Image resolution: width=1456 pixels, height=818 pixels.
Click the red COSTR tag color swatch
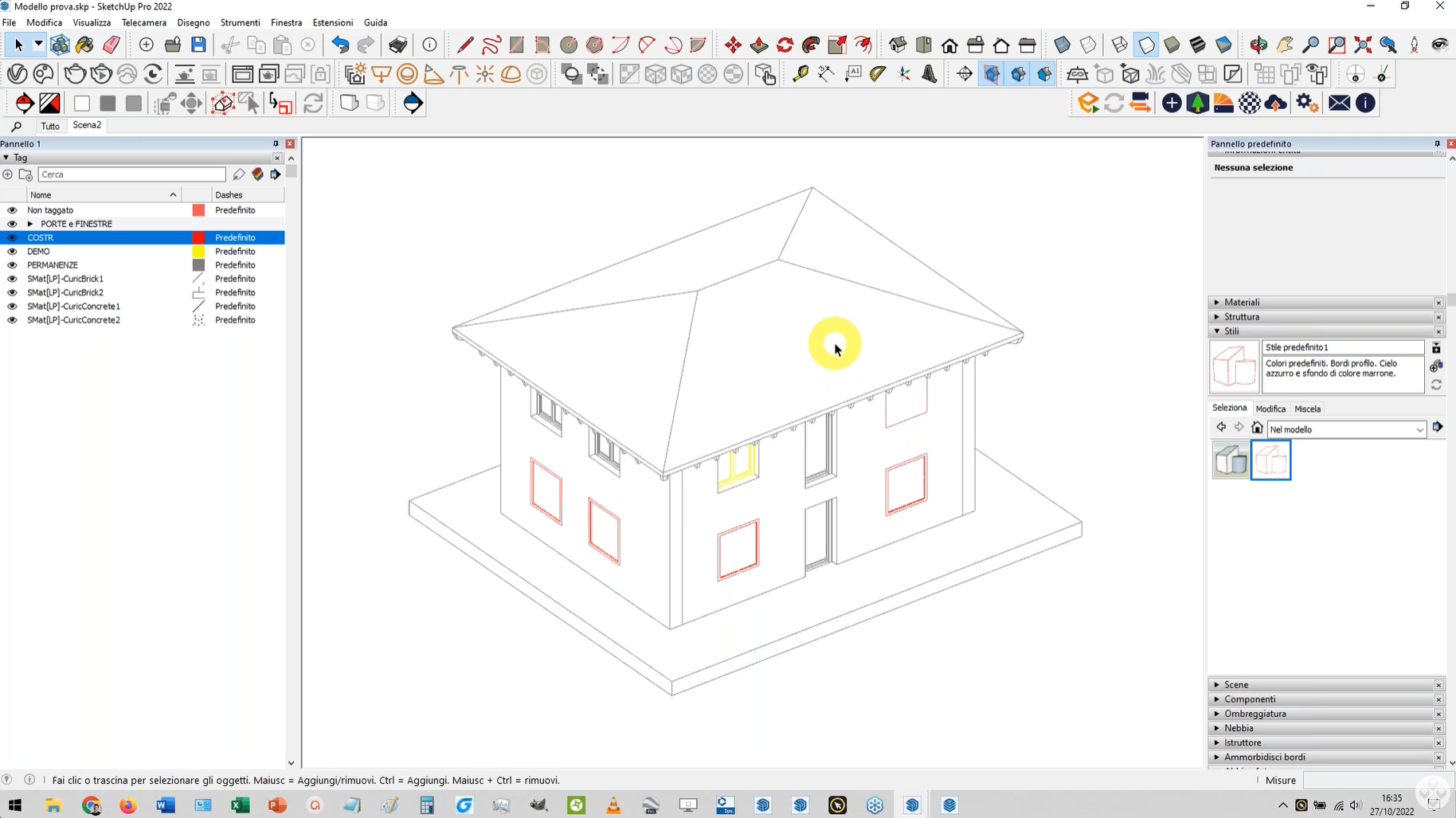[198, 238]
